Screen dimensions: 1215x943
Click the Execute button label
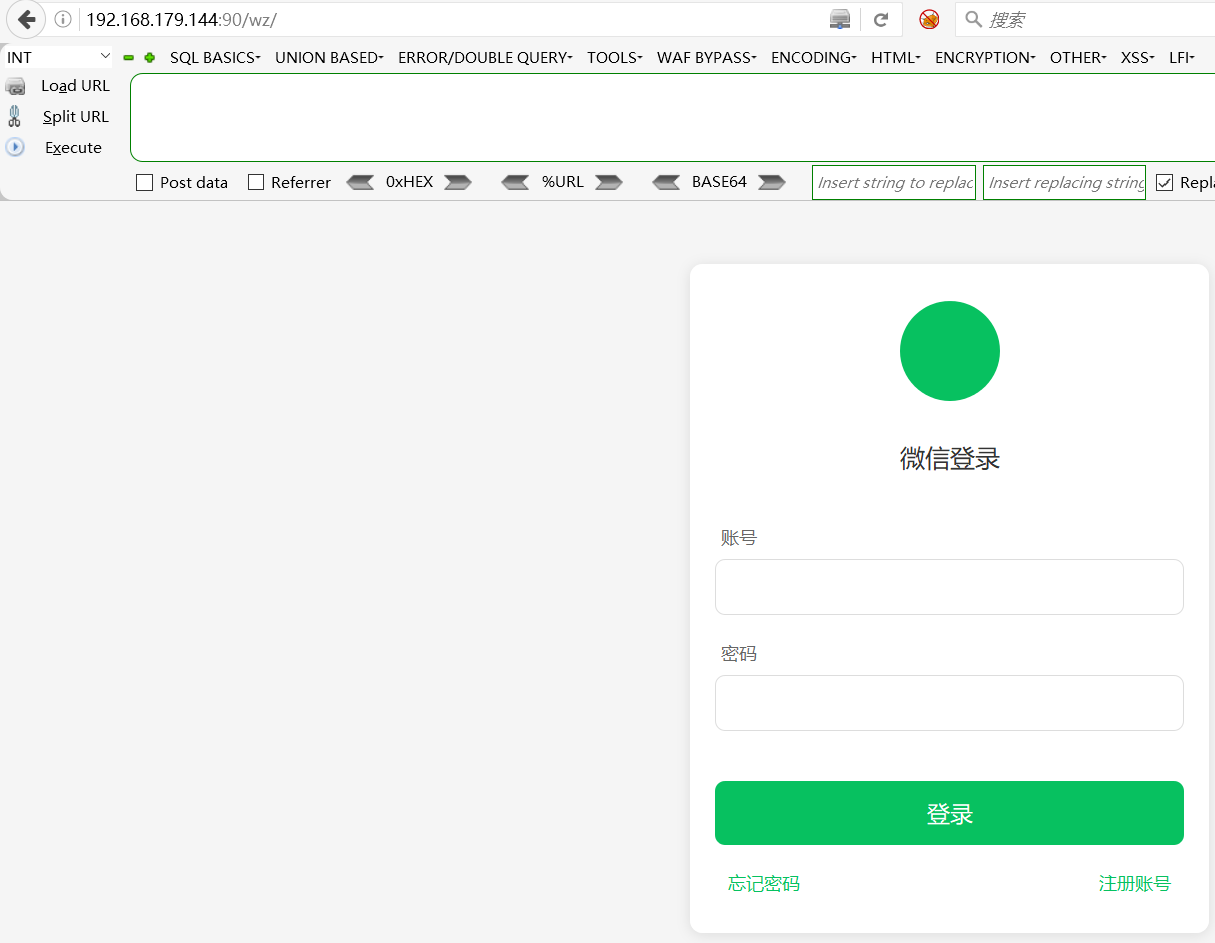pyautogui.click(x=73, y=147)
